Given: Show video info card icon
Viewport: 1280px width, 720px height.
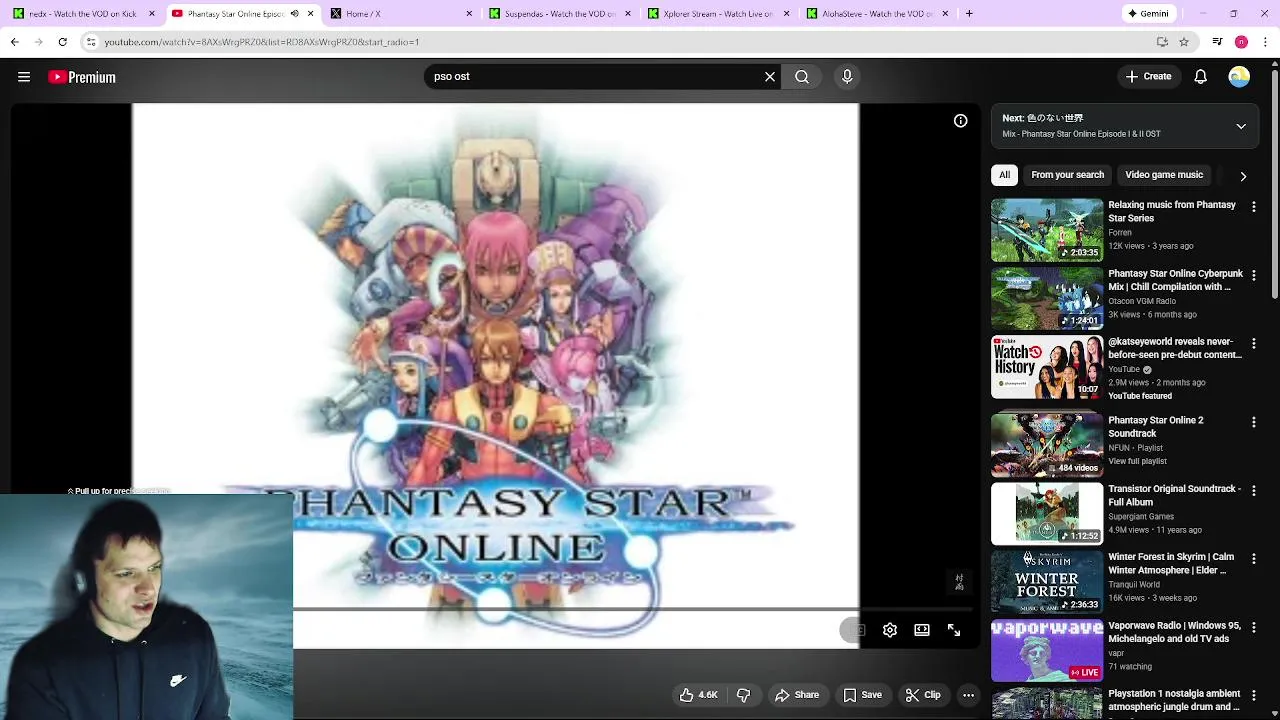Looking at the screenshot, I should coord(960,121).
